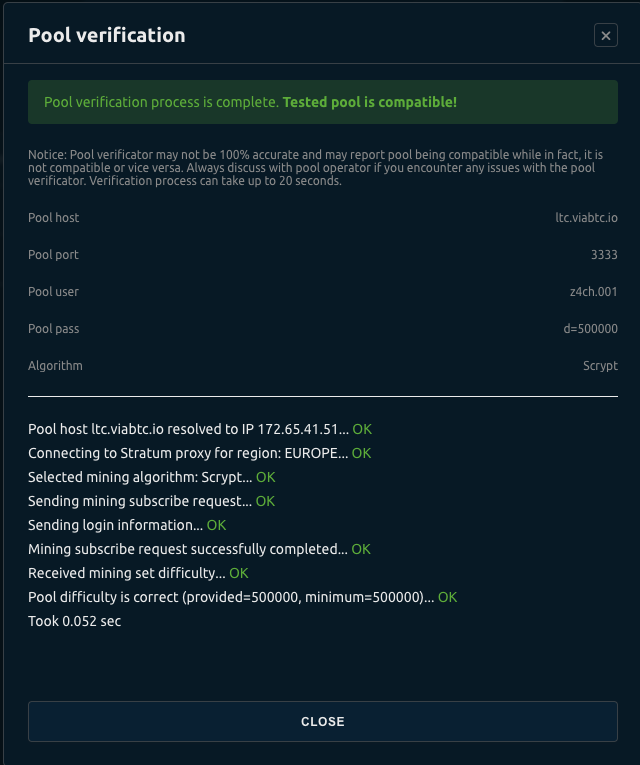Viewport: 640px width, 765px height.
Task: Select the pool host value ltc.viabtc.io
Action: tap(587, 218)
